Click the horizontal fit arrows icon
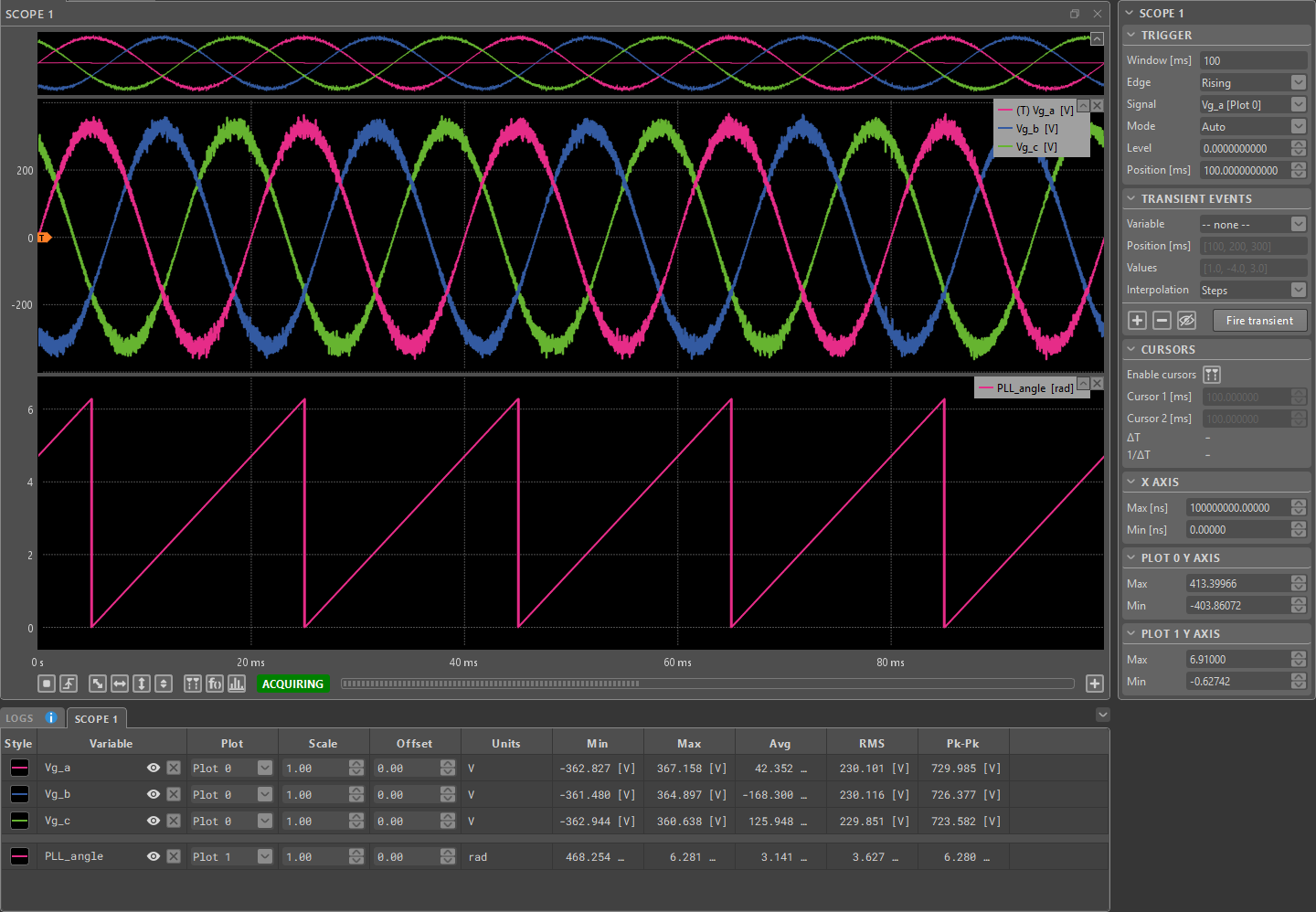Screen dimensions: 1316x912 point(120,684)
